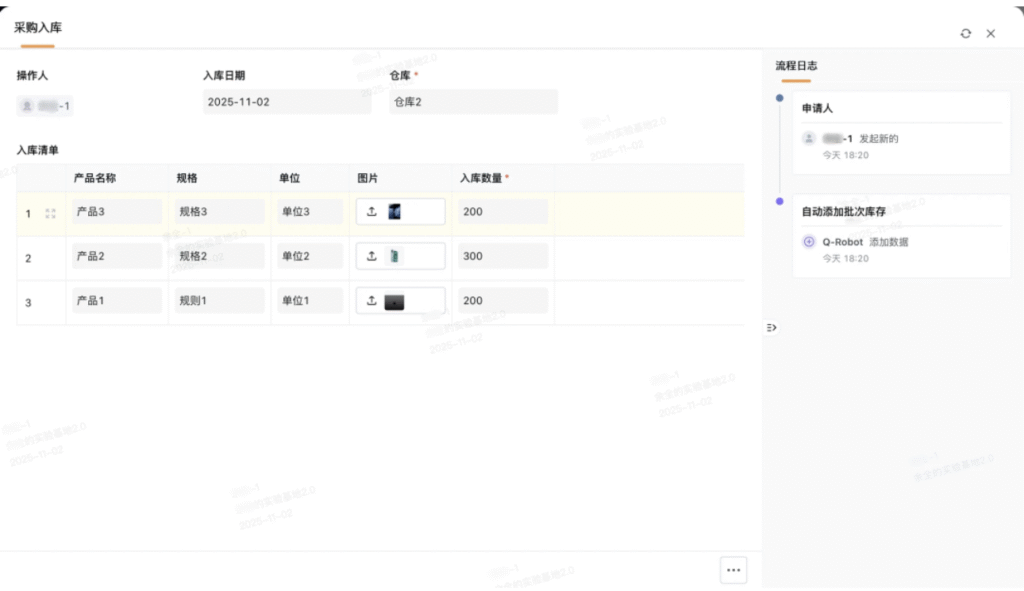The image size is (1024, 591).
Task: Click upload icon in 产品3 image cell
Action: point(372,212)
